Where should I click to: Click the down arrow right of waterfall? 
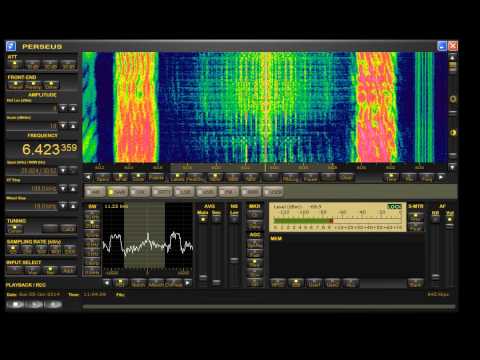452,167
